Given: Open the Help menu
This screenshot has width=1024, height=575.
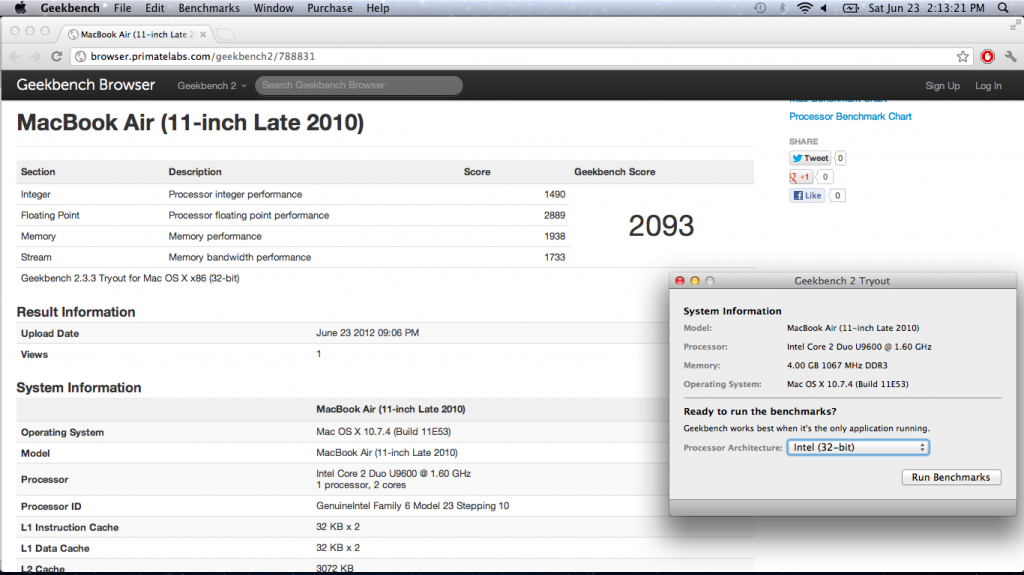Looking at the screenshot, I should [377, 8].
